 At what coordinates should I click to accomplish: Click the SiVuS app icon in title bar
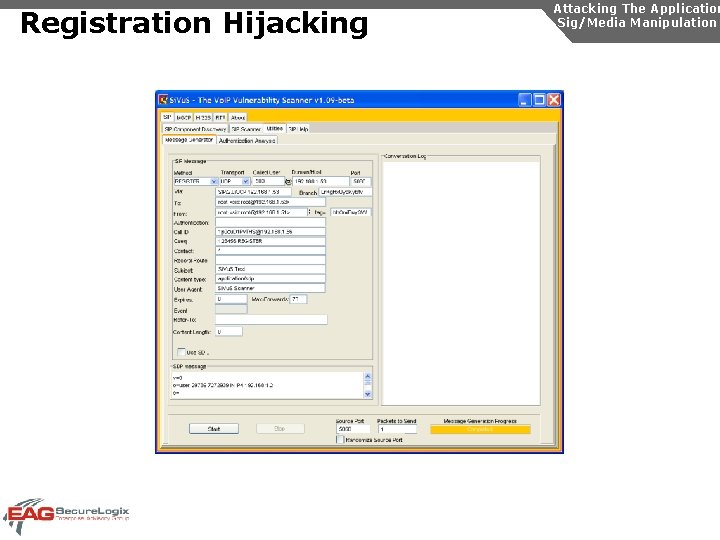(163, 100)
